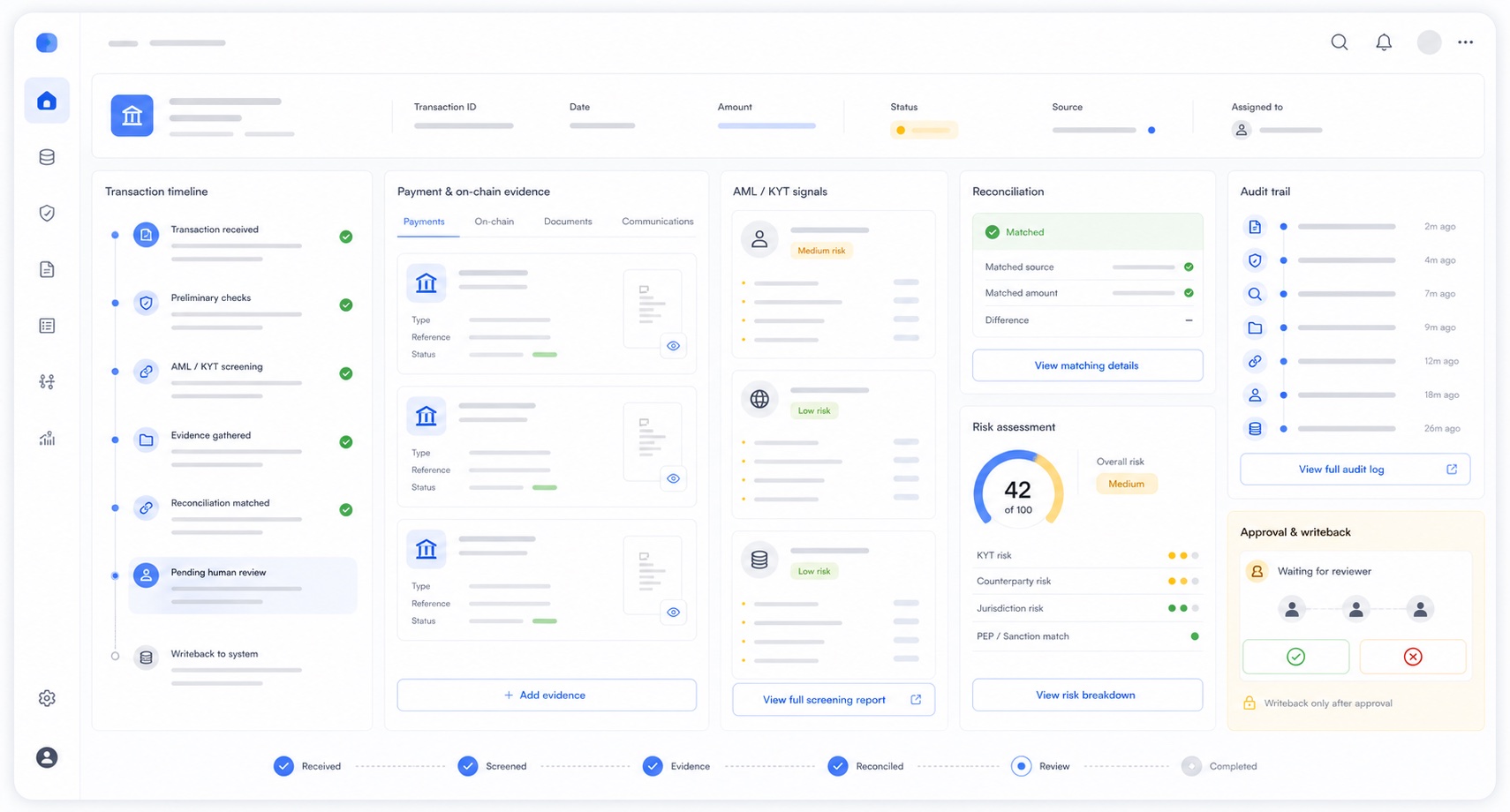Reject with the red X button
The height and width of the screenshot is (812, 1510).
point(1413,657)
